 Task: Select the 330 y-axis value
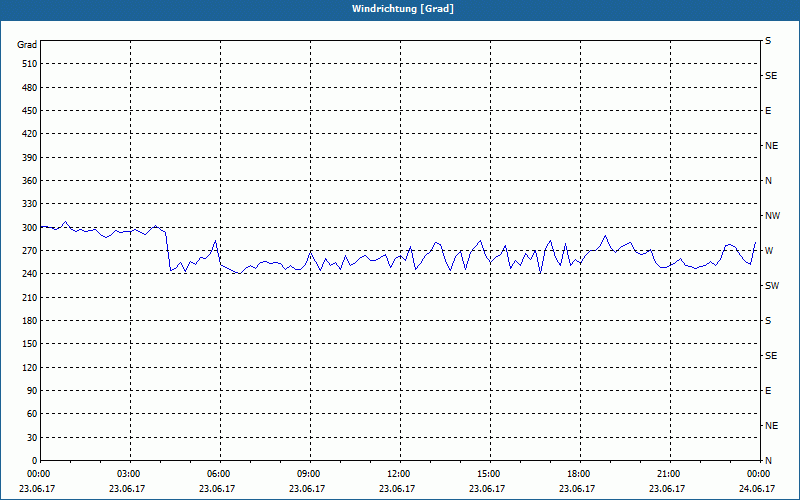pyautogui.click(x=30, y=204)
